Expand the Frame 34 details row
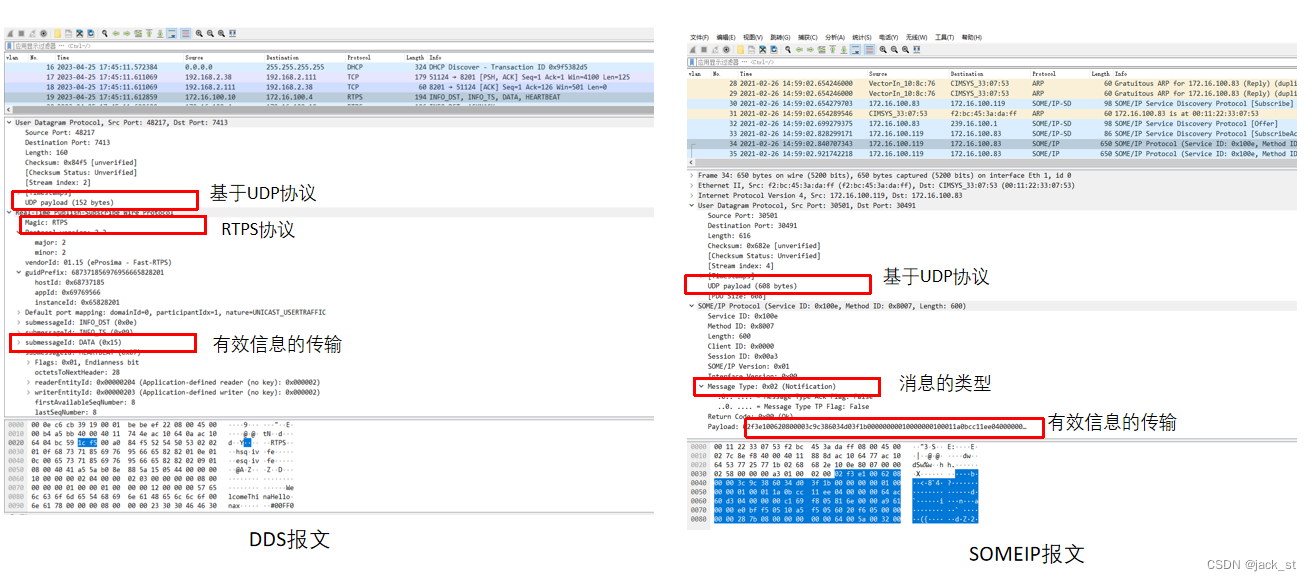This screenshot has height=581, width=1312. coord(691,176)
